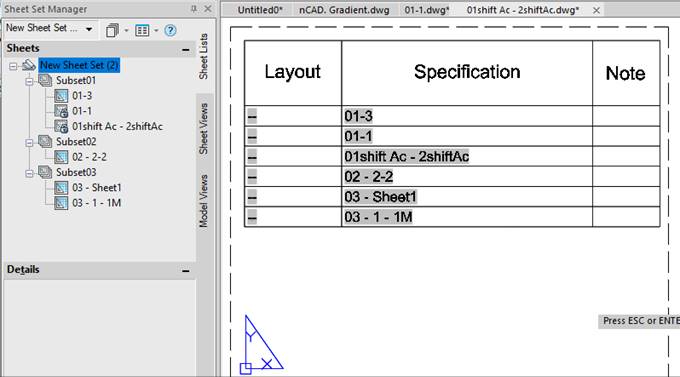Switch to 01-1.dwg* document tab
680x377 pixels.
pyautogui.click(x=427, y=10)
